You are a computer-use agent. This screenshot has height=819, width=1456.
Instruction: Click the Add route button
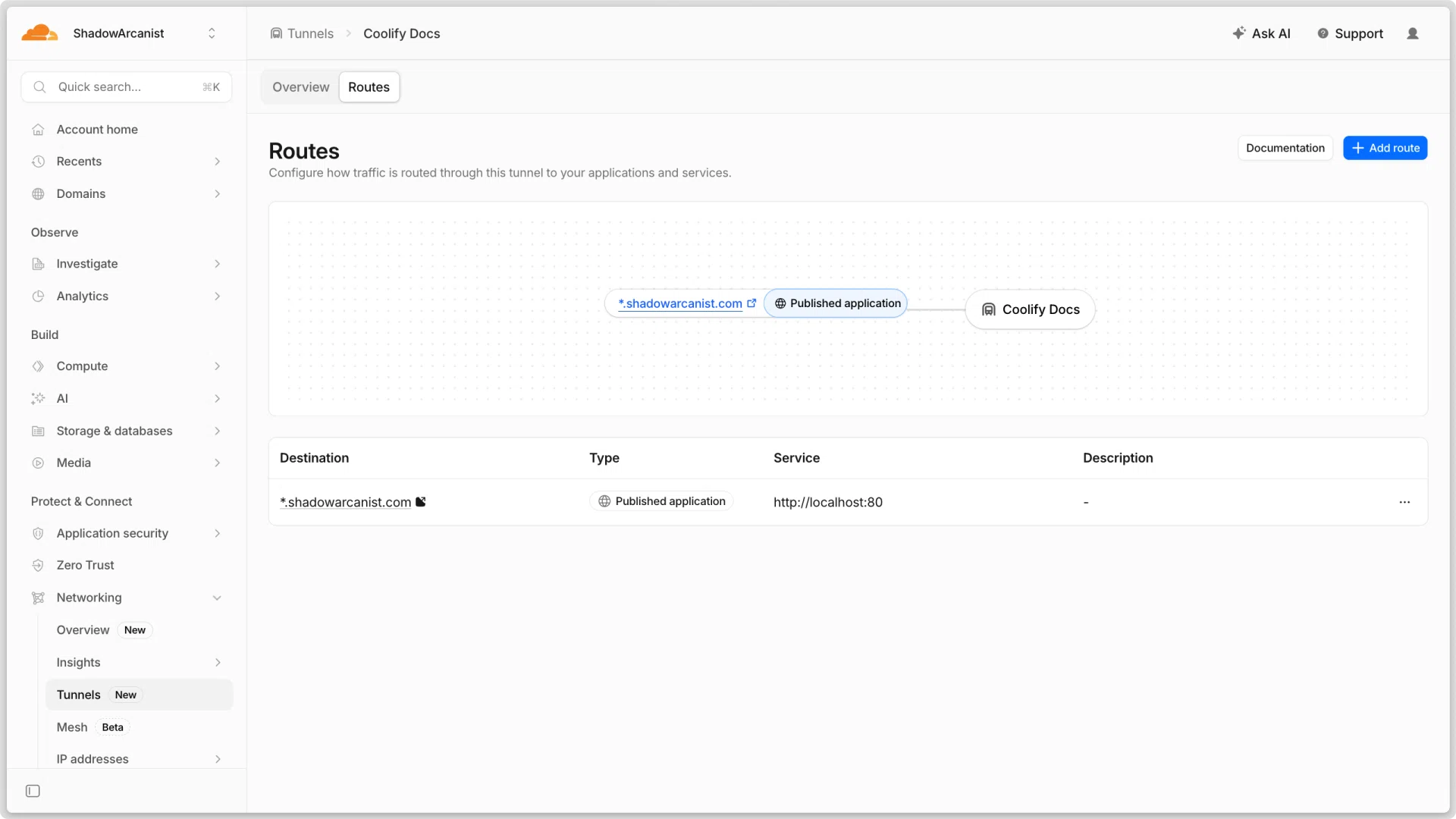(x=1385, y=148)
